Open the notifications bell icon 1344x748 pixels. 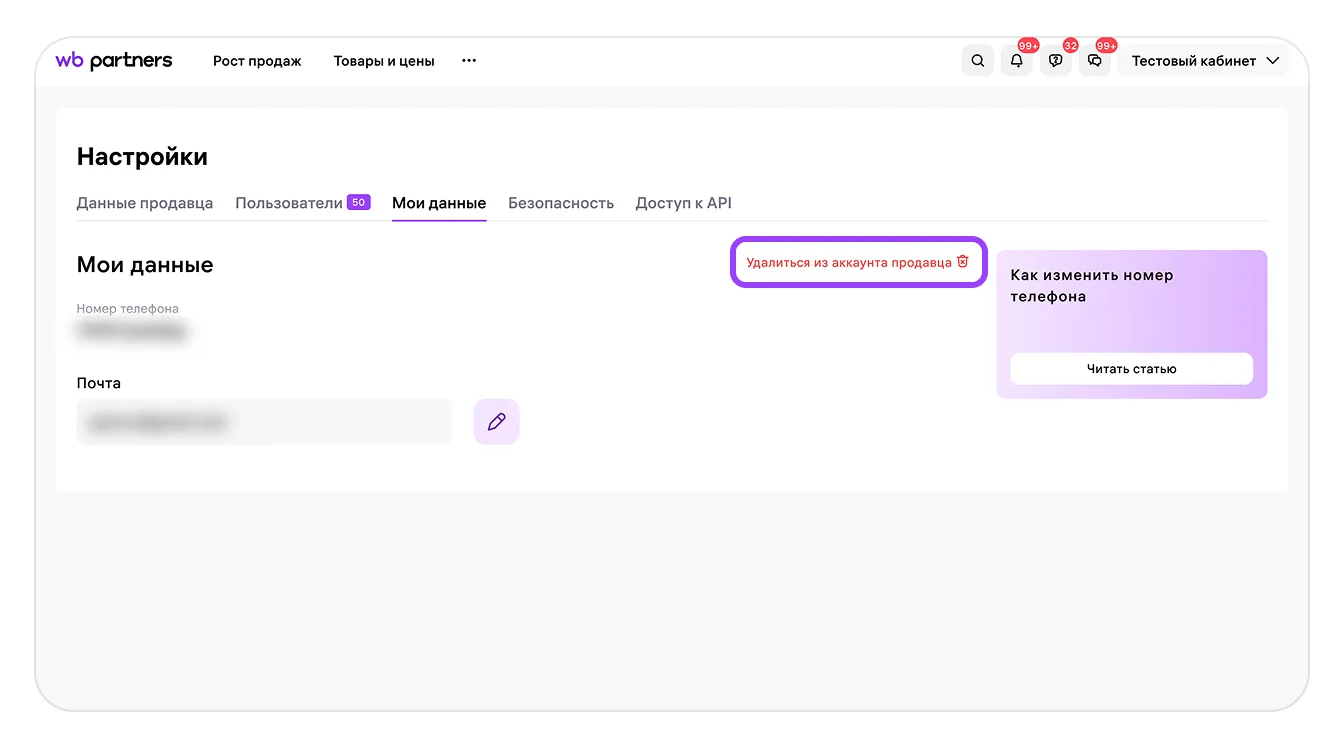1017,61
